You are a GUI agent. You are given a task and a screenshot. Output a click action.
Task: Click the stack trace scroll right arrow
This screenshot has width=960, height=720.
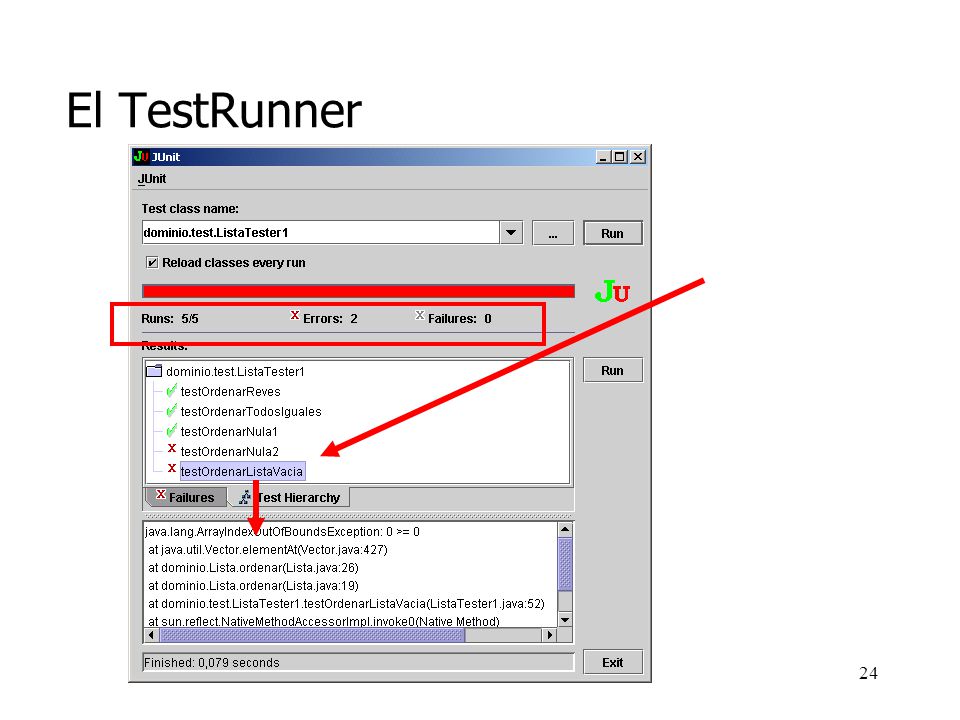tap(550, 635)
